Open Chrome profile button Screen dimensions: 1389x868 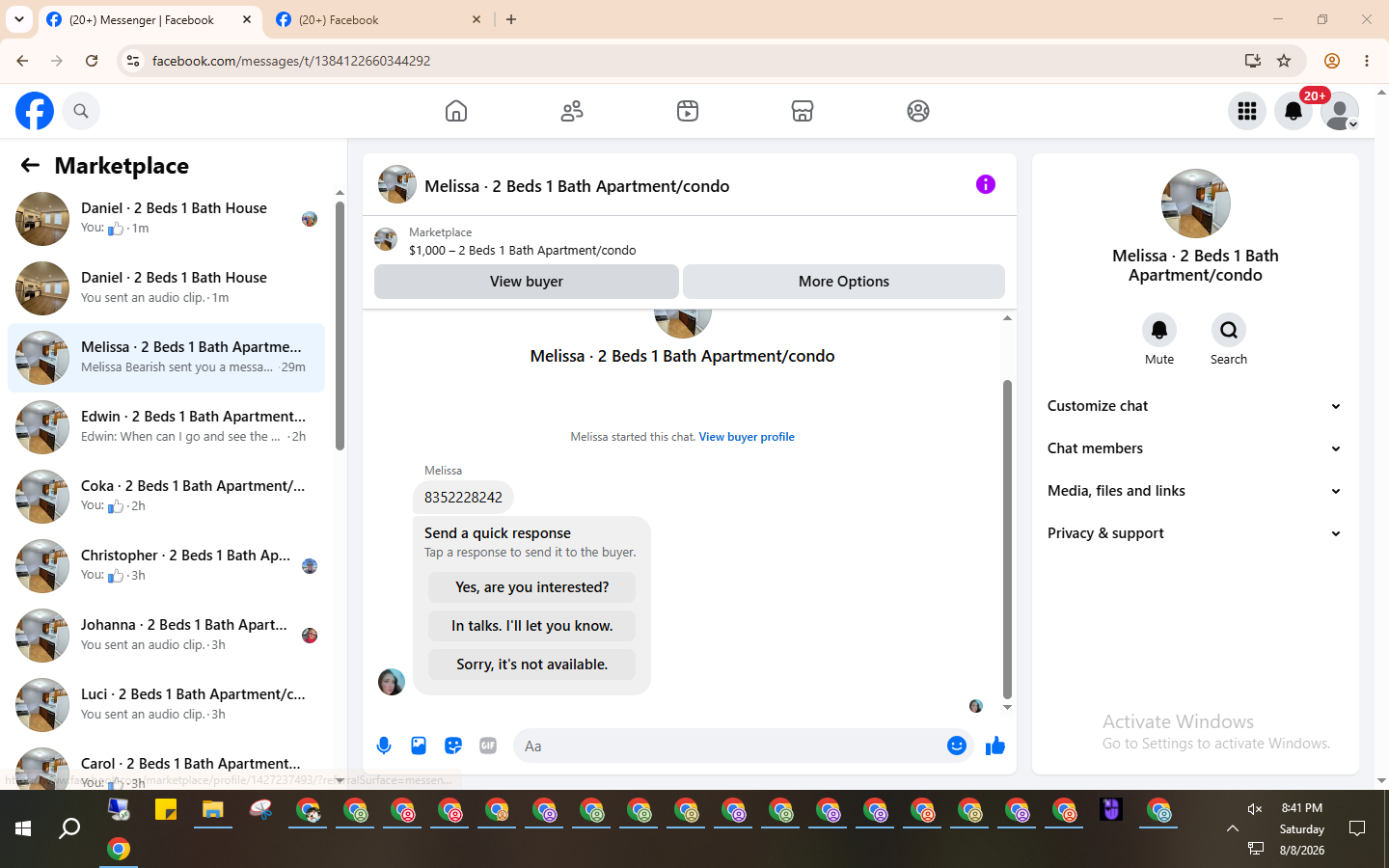tap(1332, 61)
